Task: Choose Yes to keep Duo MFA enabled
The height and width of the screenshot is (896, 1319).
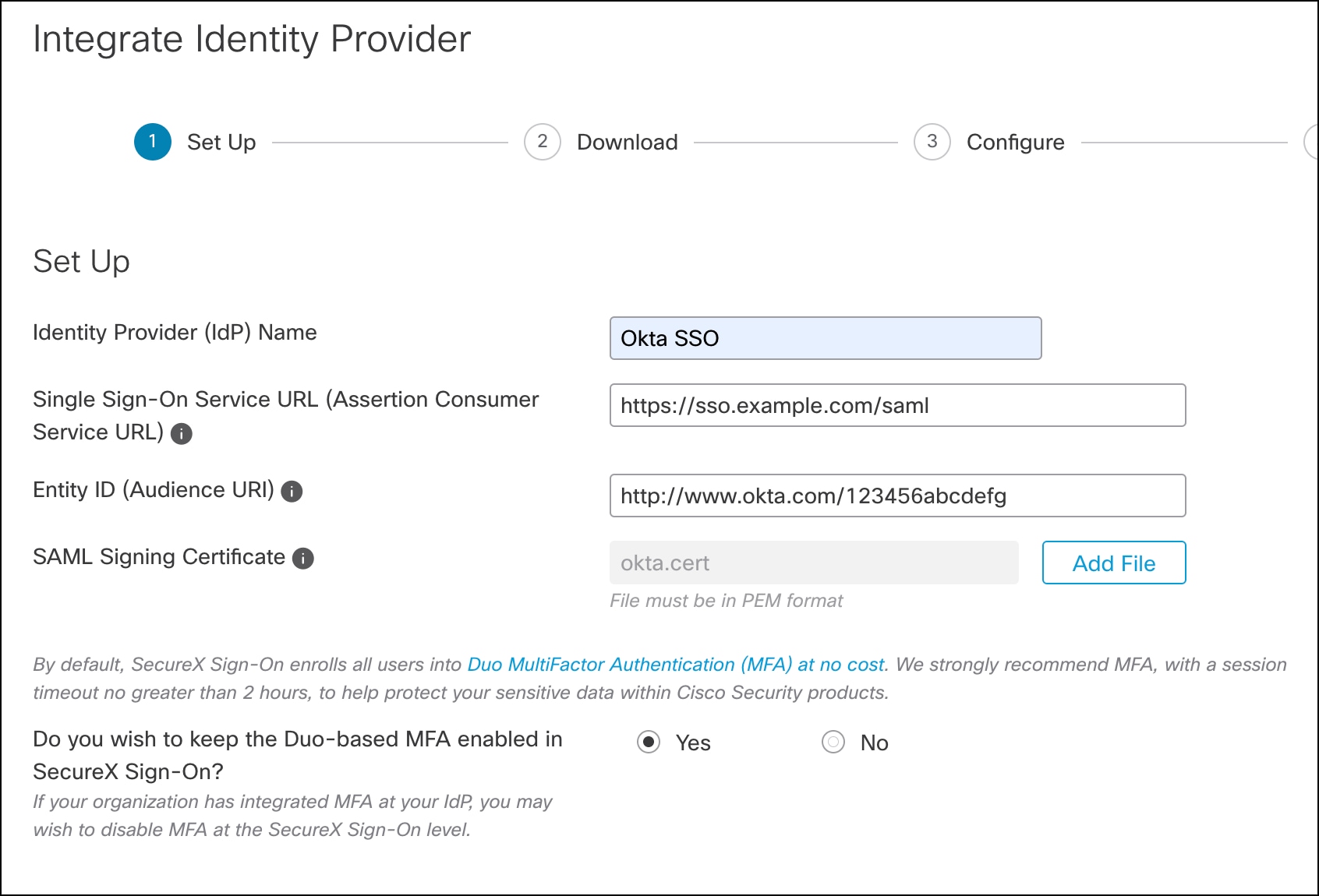Action: pyautogui.click(x=649, y=743)
